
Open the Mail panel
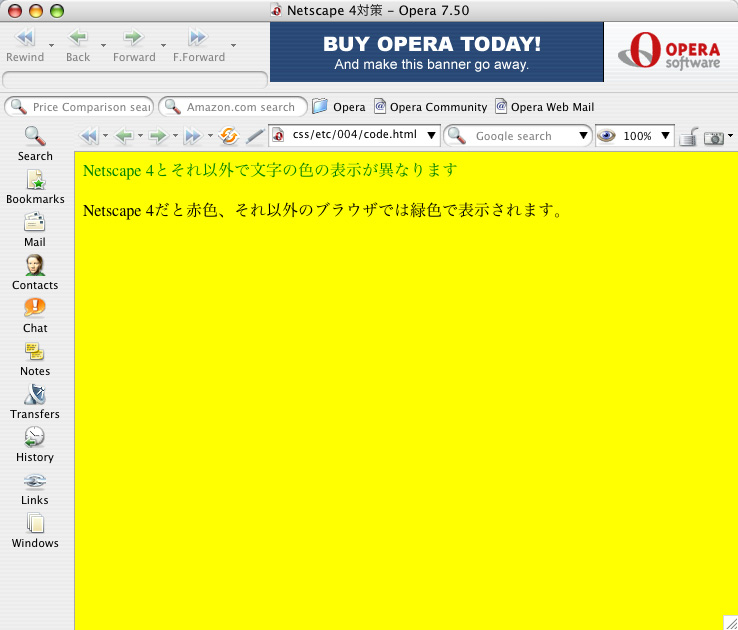click(x=35, y=229)
